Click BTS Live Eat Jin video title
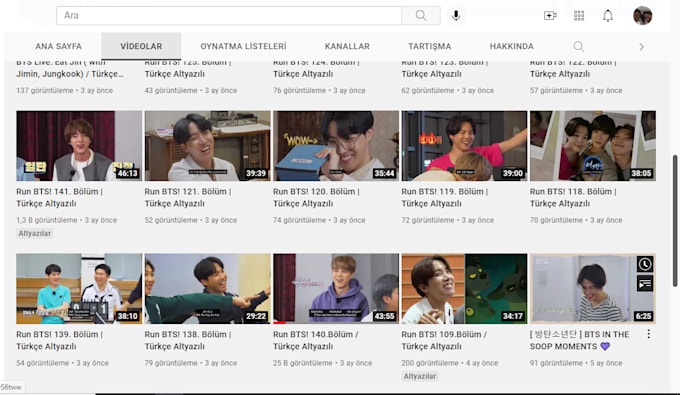 pyautogui.click(x=70, y=68)
